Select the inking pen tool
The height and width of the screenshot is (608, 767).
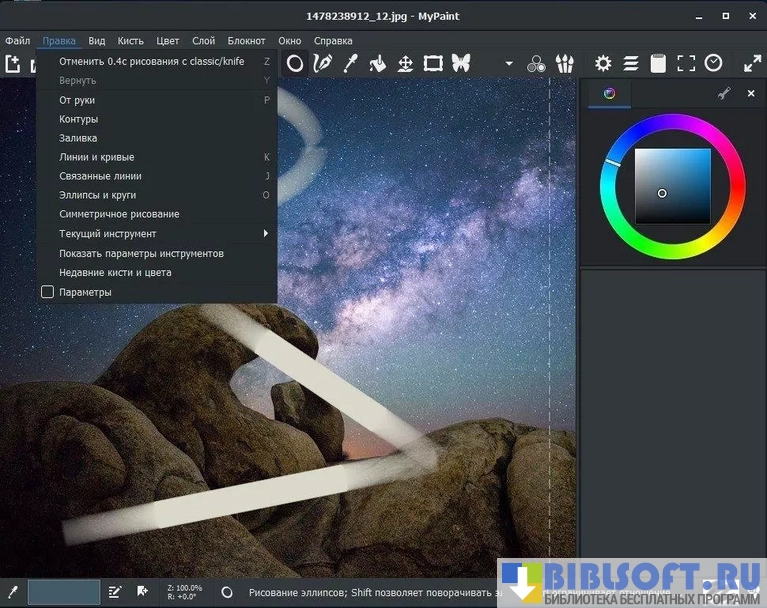coord(322,63)
